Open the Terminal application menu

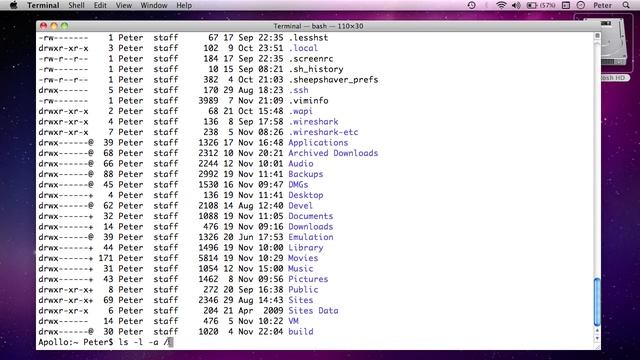click(x=43, y=5)
